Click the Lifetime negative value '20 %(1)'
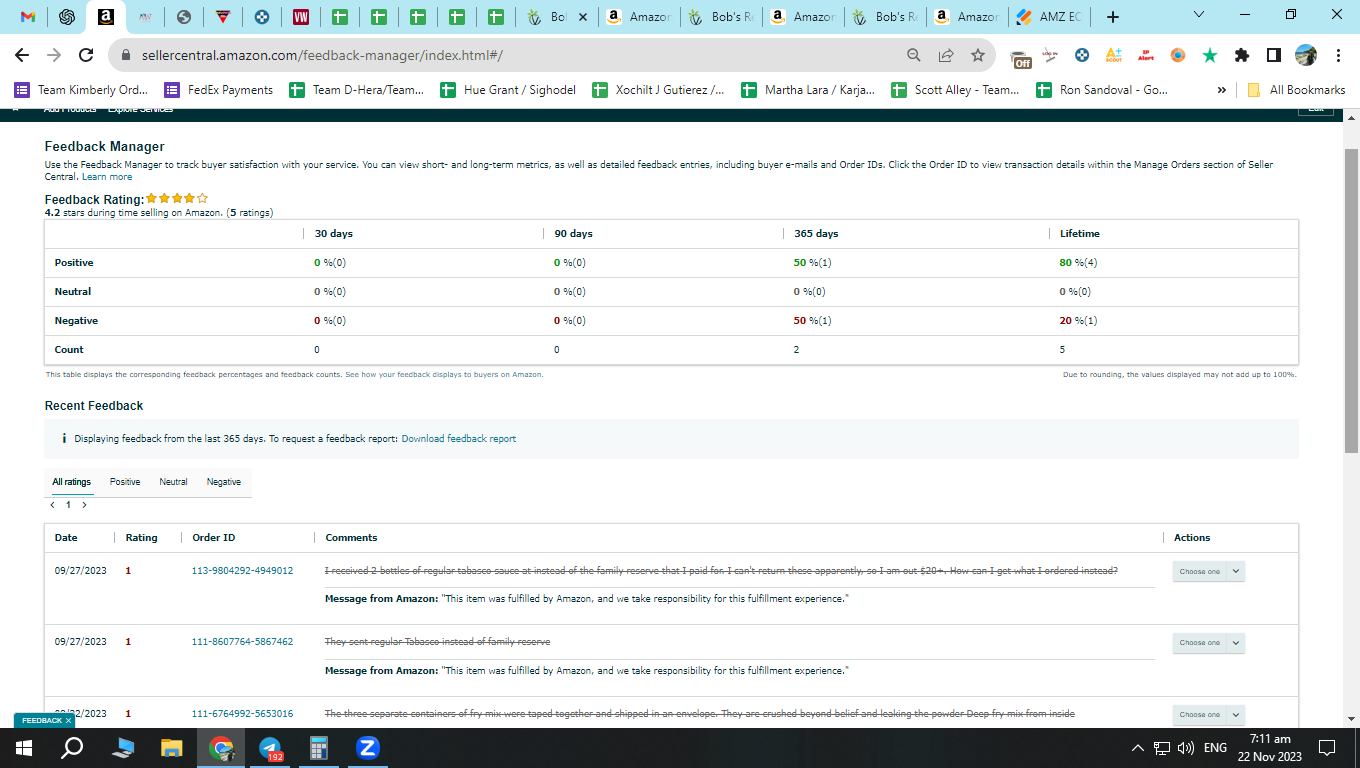The height and width of the screenshot is (768, 1360). coord(1078,321)
